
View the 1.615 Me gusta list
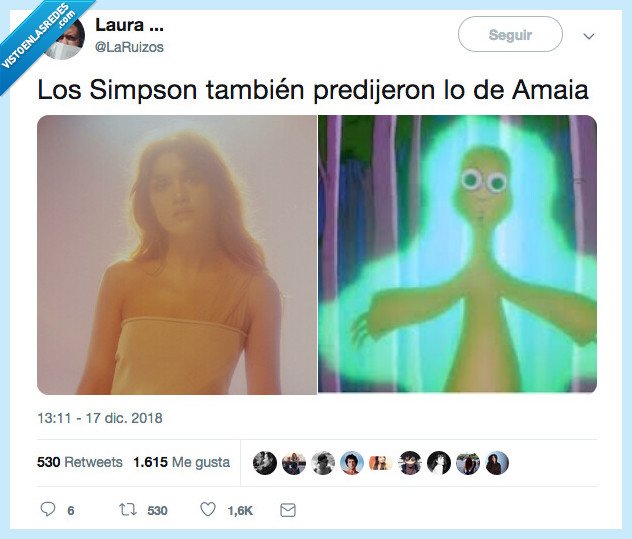pyautogui.click(x=181, y=462)
